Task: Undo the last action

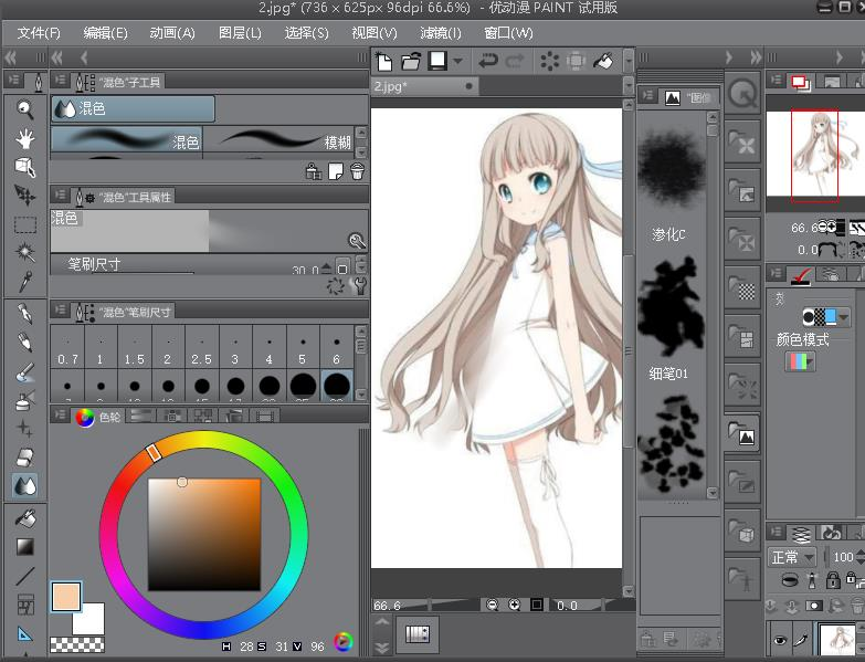Action: point(489,60)
